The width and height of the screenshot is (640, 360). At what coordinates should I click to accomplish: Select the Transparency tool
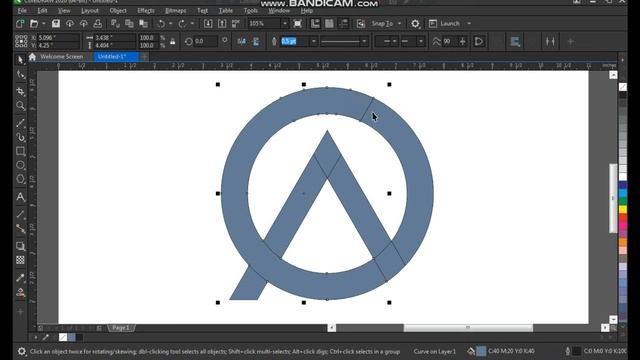[20, 260]
